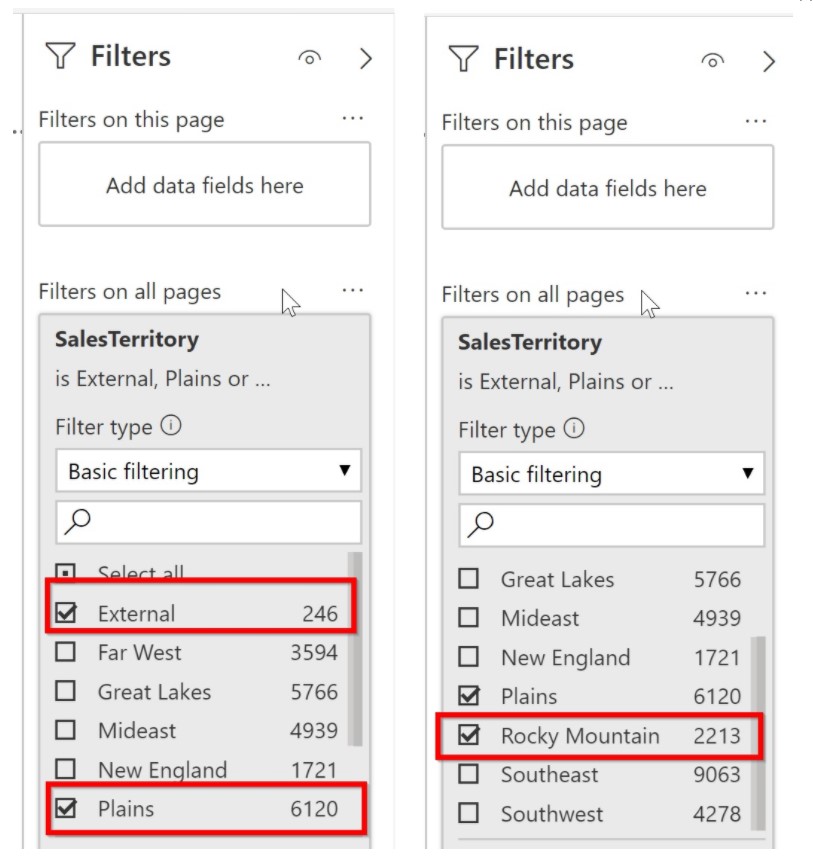This screenshot has height=863, width=813.
Task: Click the list scrollbar in left filter card
Action: [x=355, y=649]
